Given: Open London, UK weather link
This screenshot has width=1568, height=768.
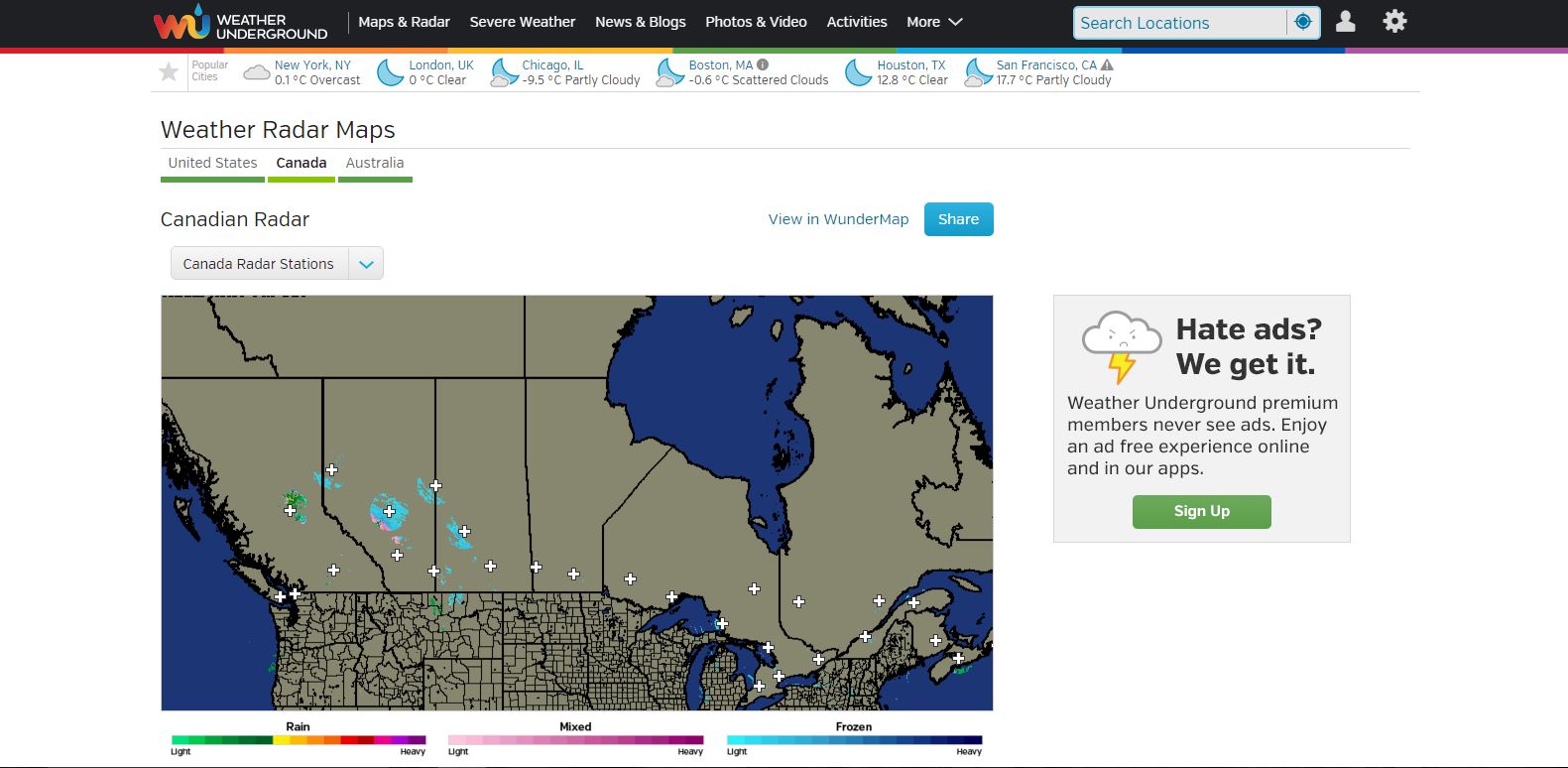Looking at the screenshot, I should click(x=441, y=64).
